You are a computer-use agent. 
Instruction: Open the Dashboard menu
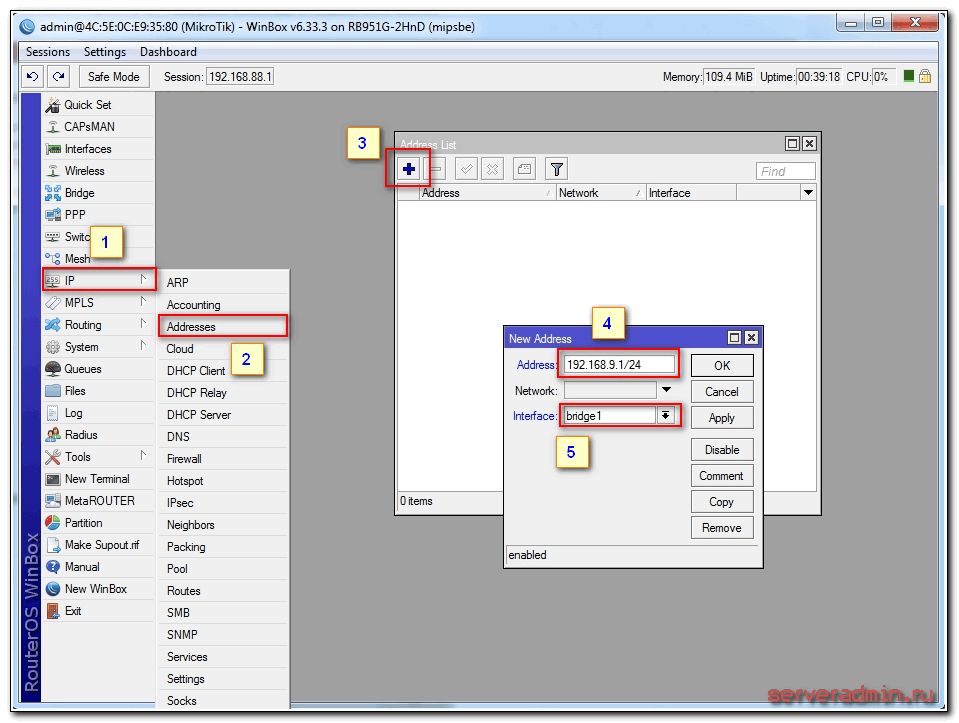point(168,52)
